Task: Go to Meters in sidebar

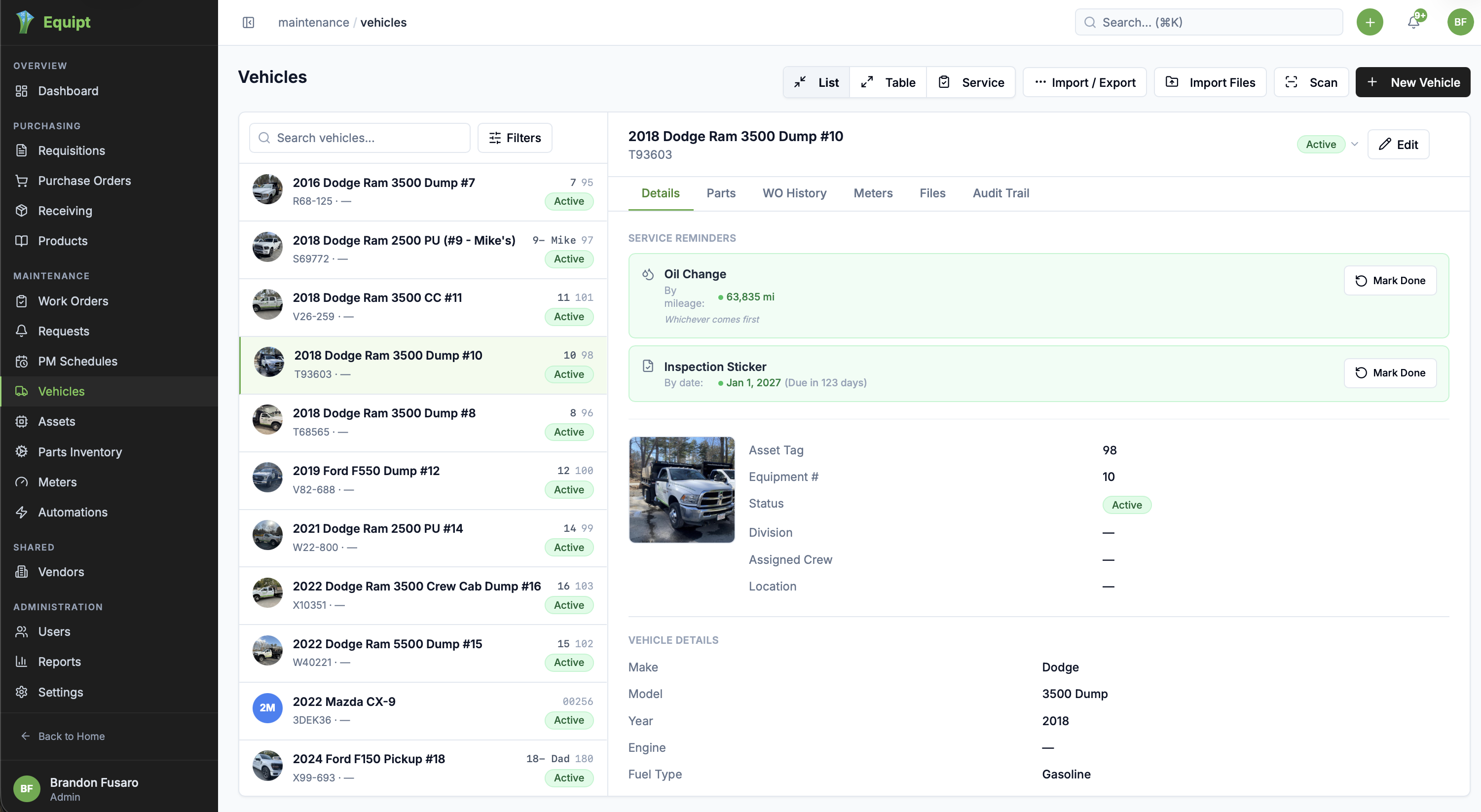Action: click(109, 482)
